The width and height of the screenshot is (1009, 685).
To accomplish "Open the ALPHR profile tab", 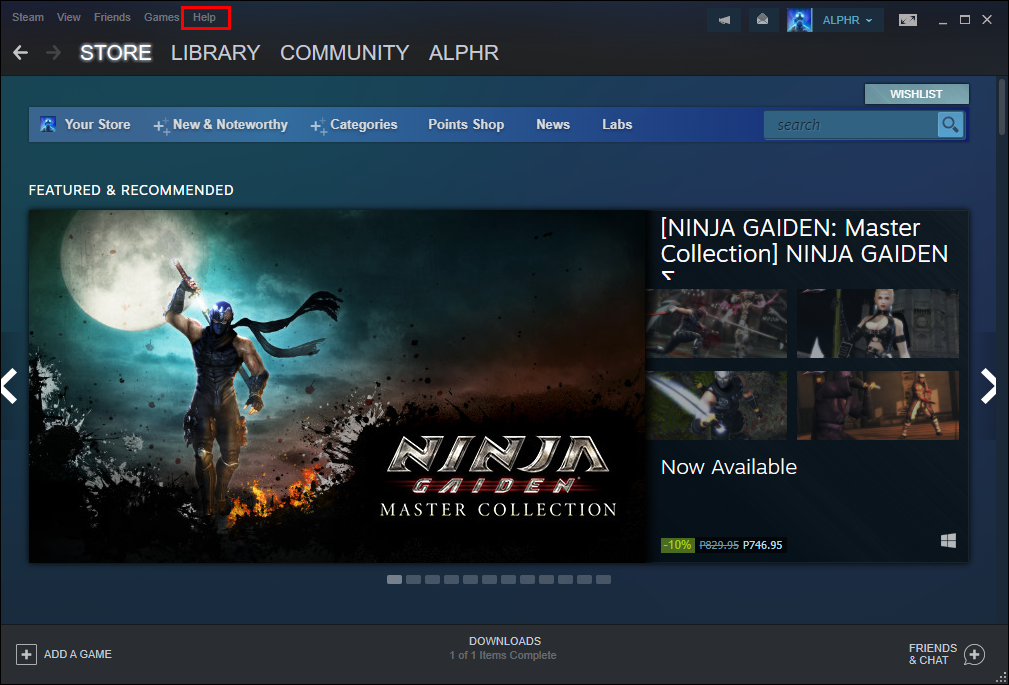I will coord(464,53).
